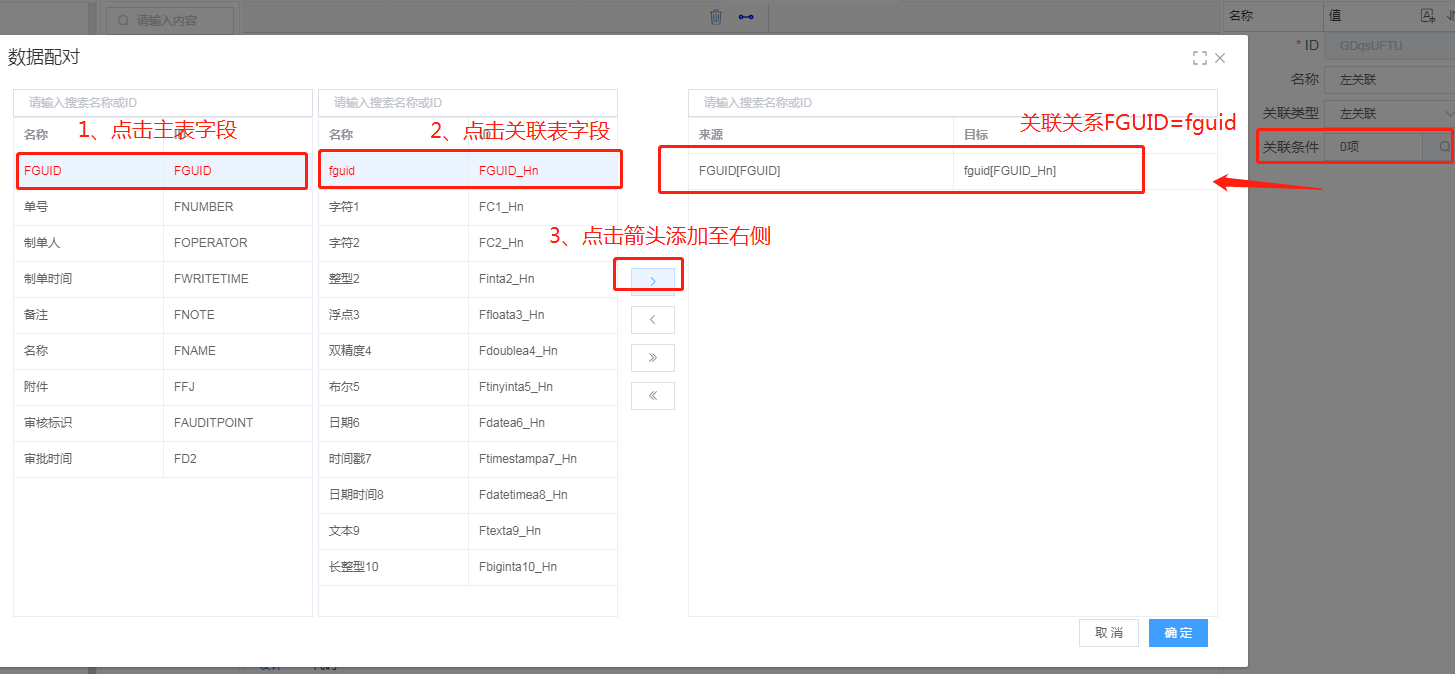Click the double right-arrow to add all
This screenshot has width=1455, height=674.
click(653, 358)
